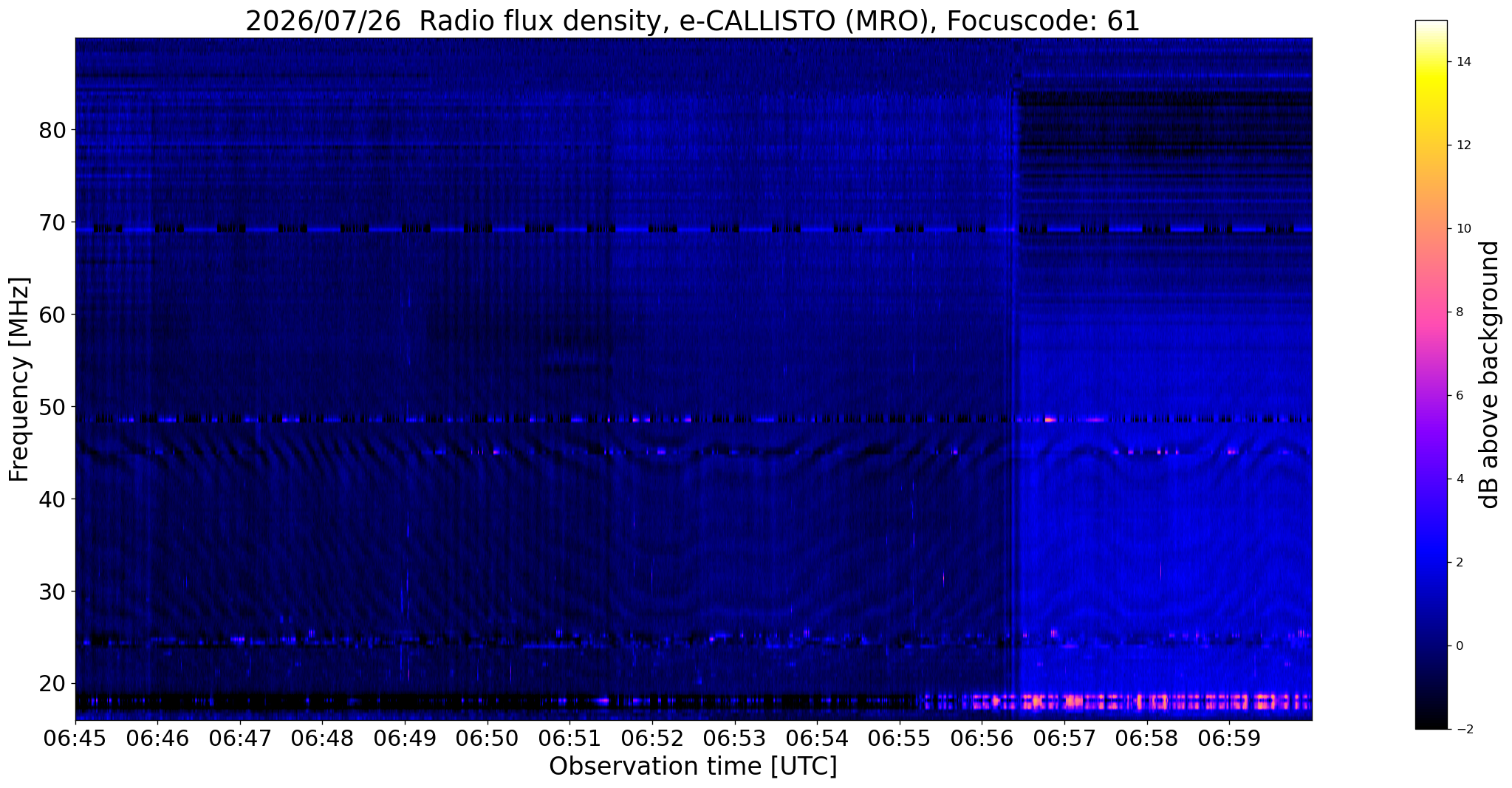Click the 06:49 time tick label
This screenshot has height=788, width=1512.
pos(405,738)
